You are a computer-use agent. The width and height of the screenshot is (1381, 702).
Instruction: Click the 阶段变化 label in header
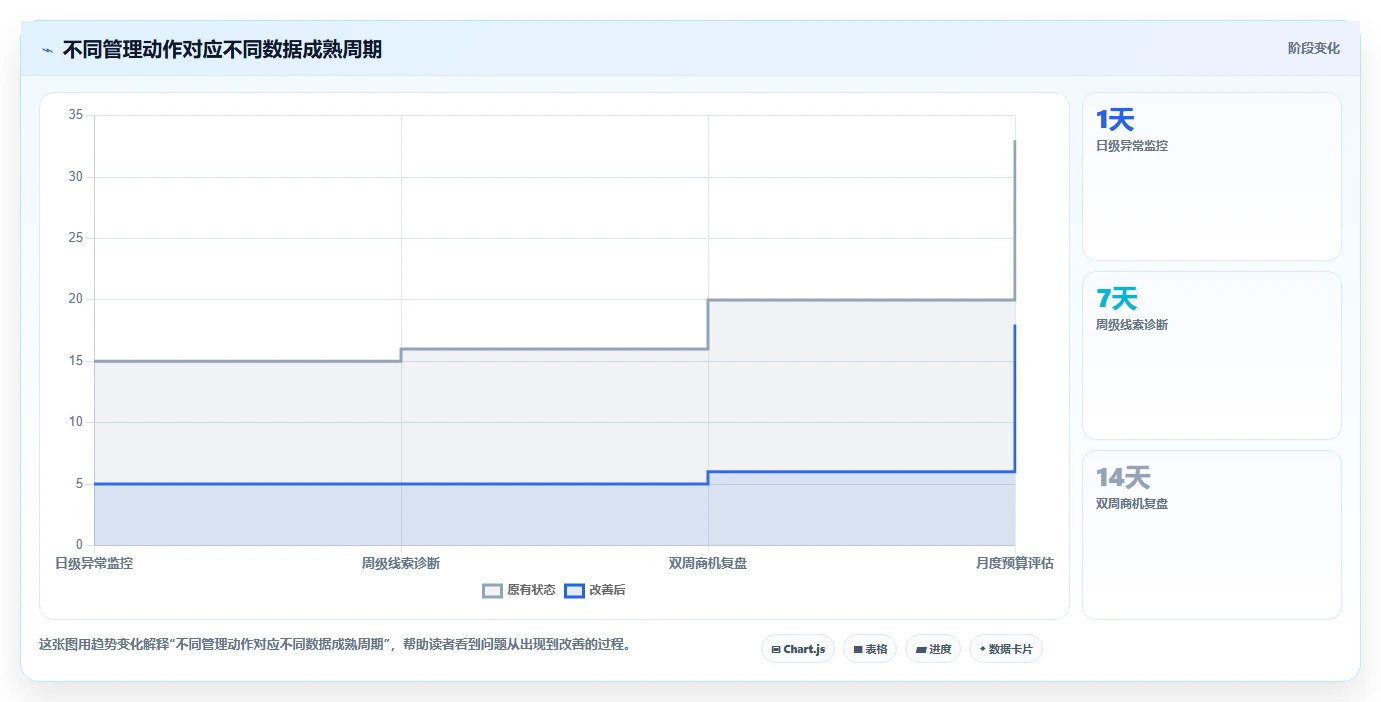coord(1313,48)
